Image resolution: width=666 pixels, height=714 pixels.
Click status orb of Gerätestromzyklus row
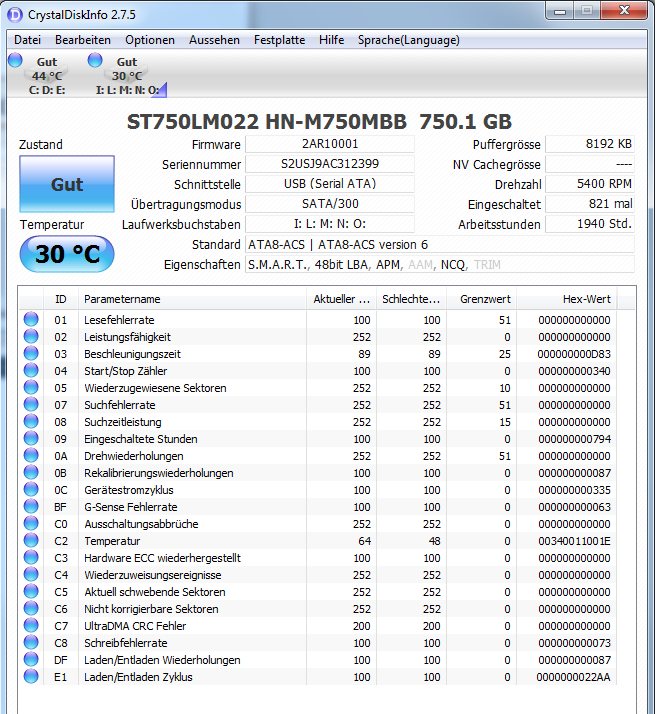(31, 489)
